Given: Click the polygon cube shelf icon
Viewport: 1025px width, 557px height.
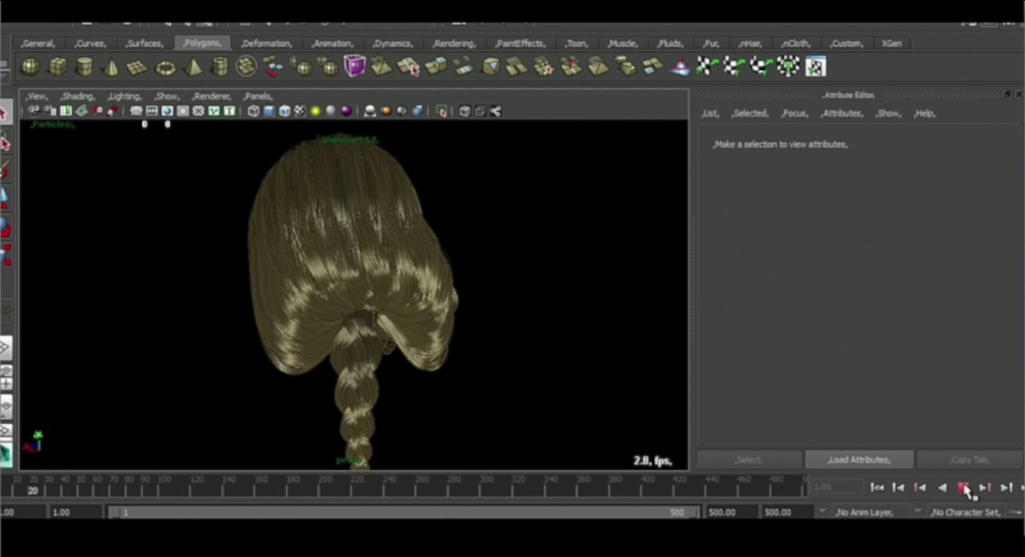Looking at the screenshot, I should point(58,67).
